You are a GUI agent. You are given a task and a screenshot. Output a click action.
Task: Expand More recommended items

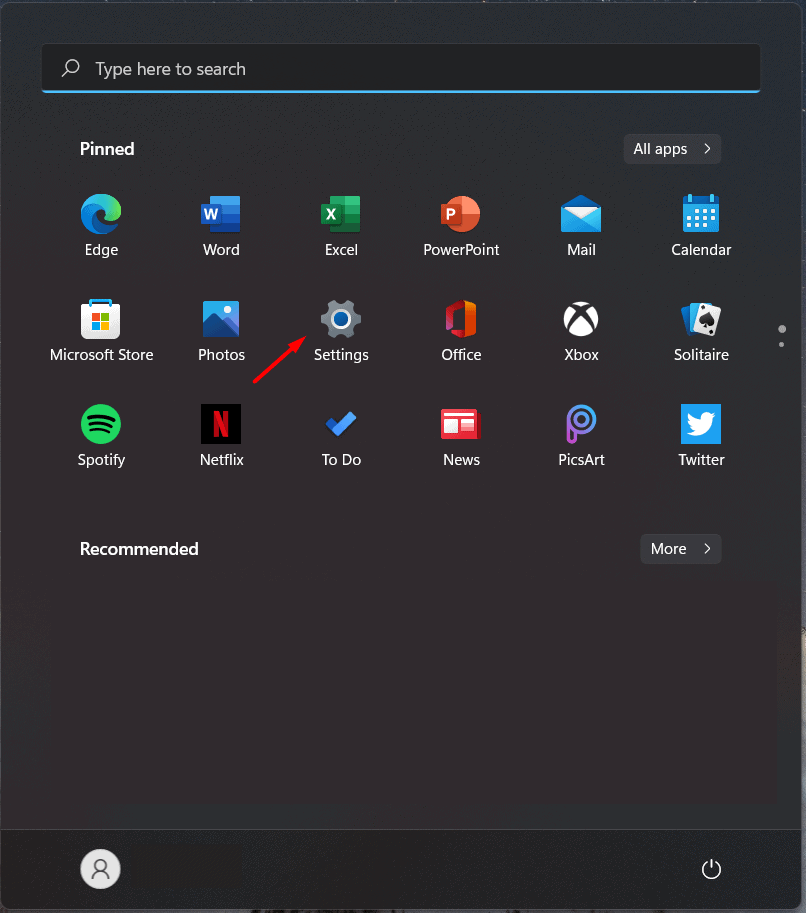680,549
